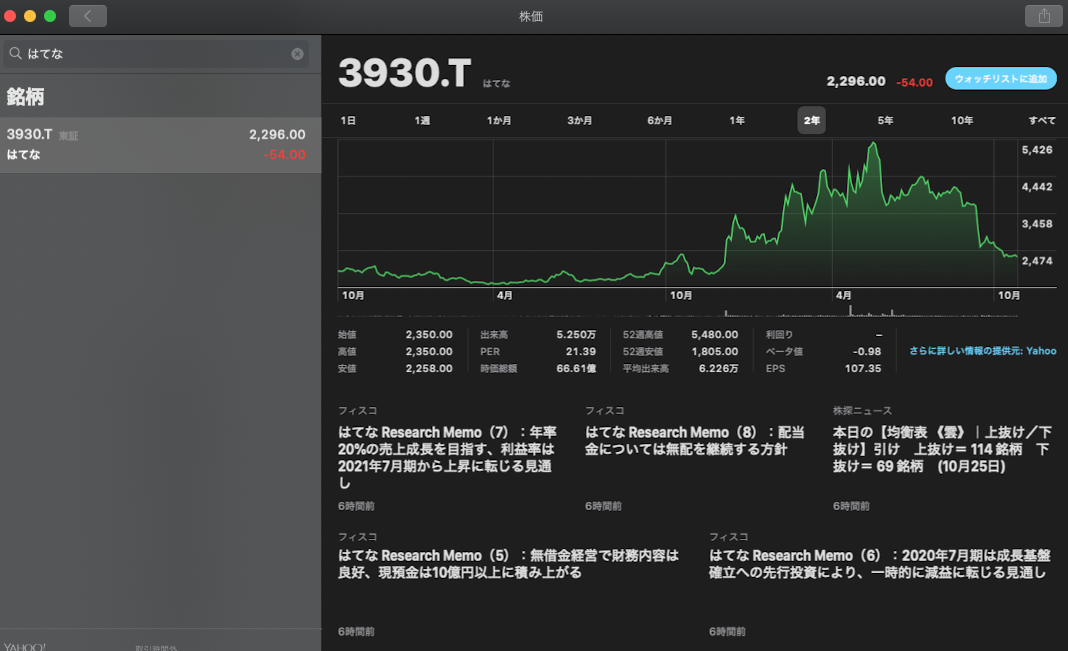The height and width of the screenshot is (651, 1068).
Task: Click the stock price chart peak area
Action: 873,146
